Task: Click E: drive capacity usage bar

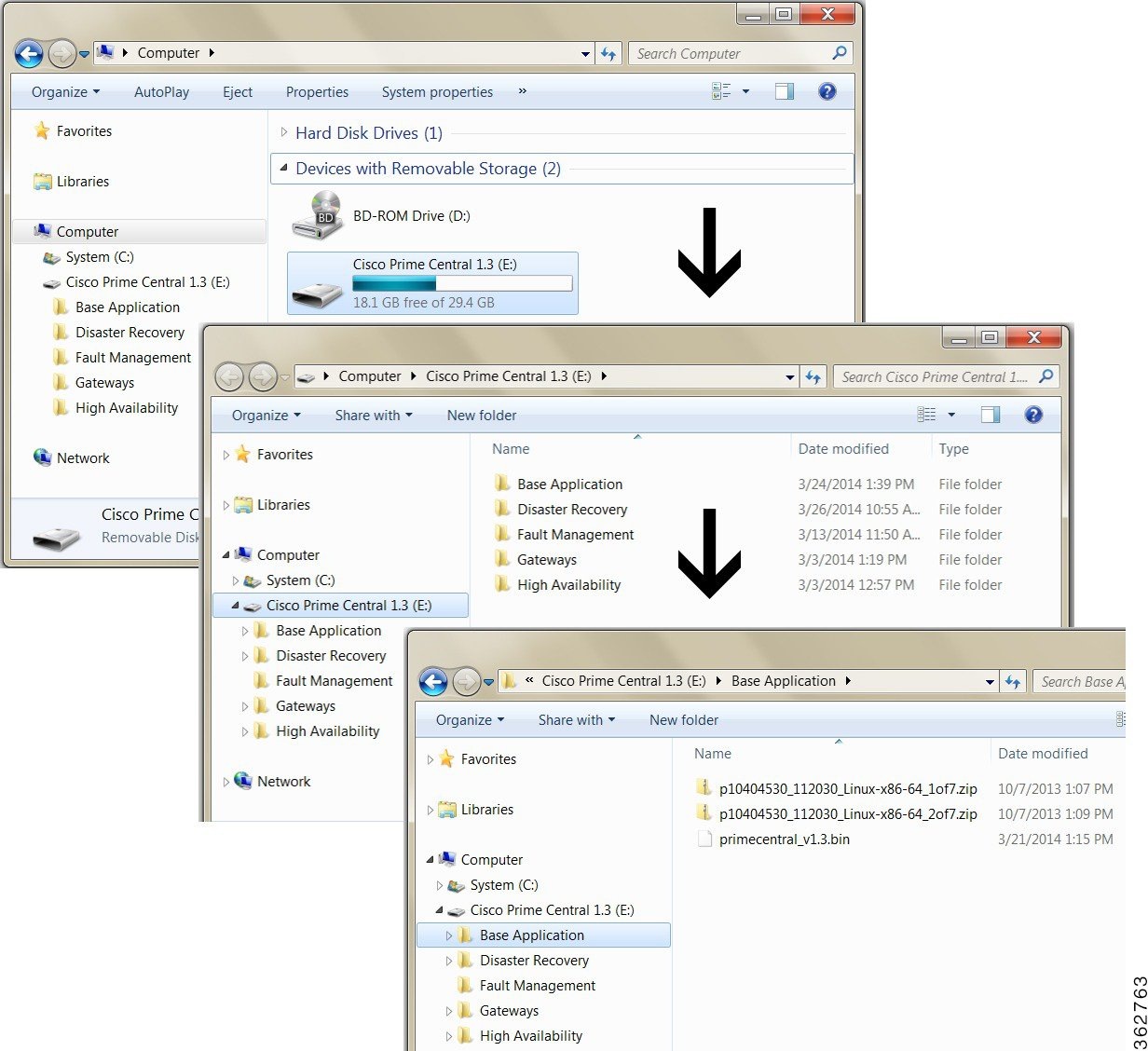Action: 462,283
